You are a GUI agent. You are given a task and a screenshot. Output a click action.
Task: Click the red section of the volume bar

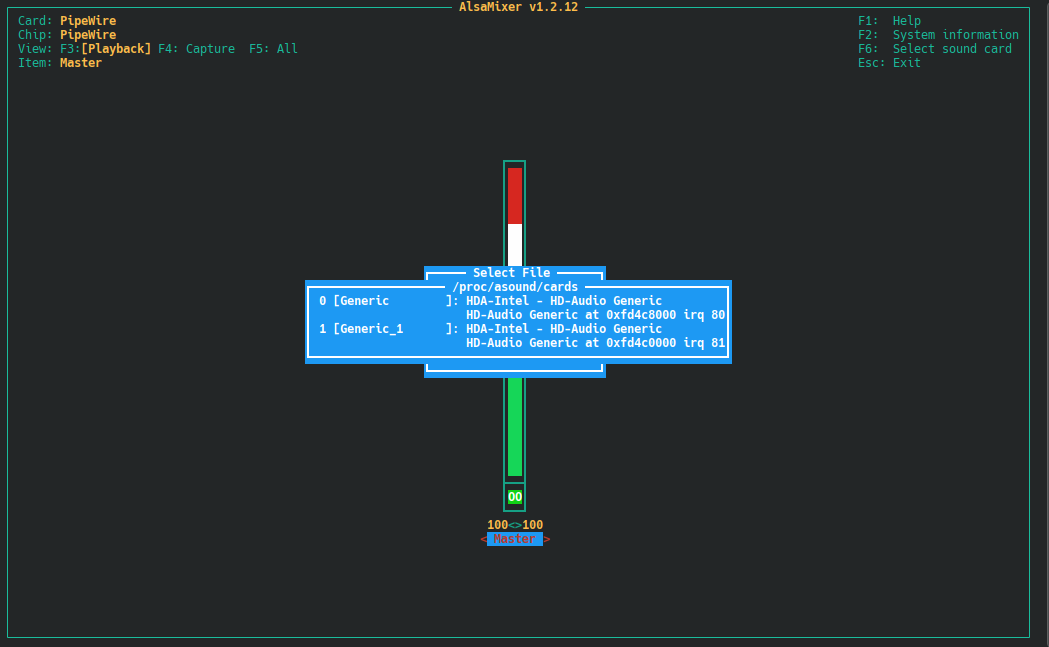pos(514,195)
